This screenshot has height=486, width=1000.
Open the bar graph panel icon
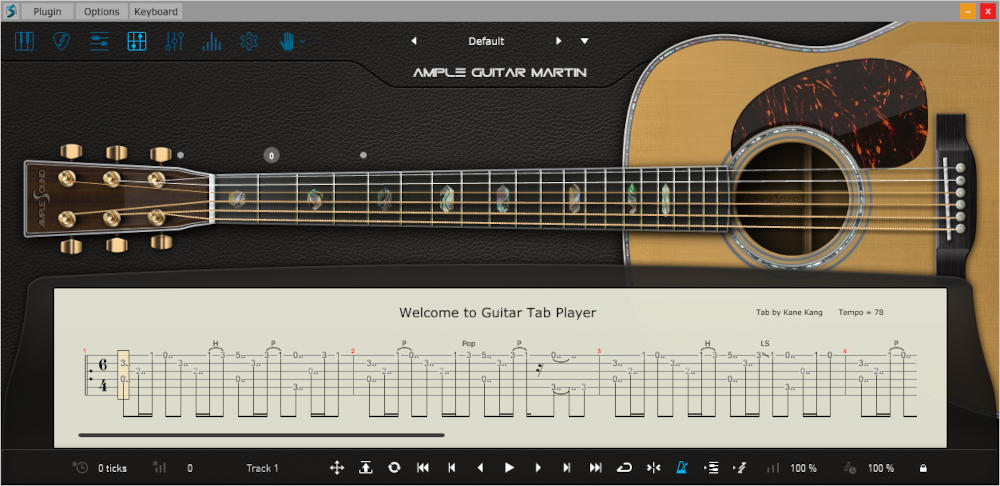(x=211, y=41)
